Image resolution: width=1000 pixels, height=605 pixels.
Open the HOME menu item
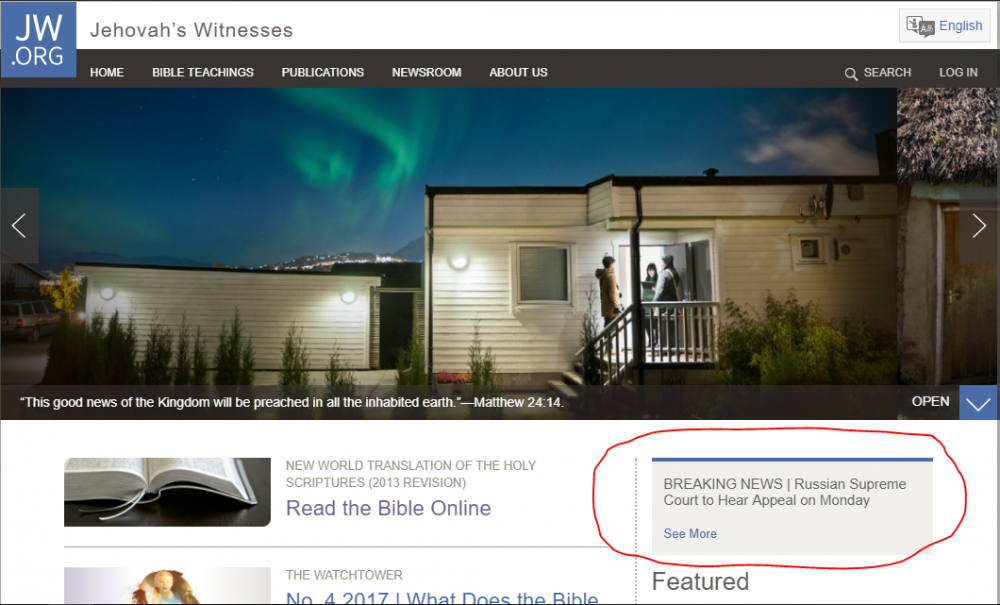(107, 73)
